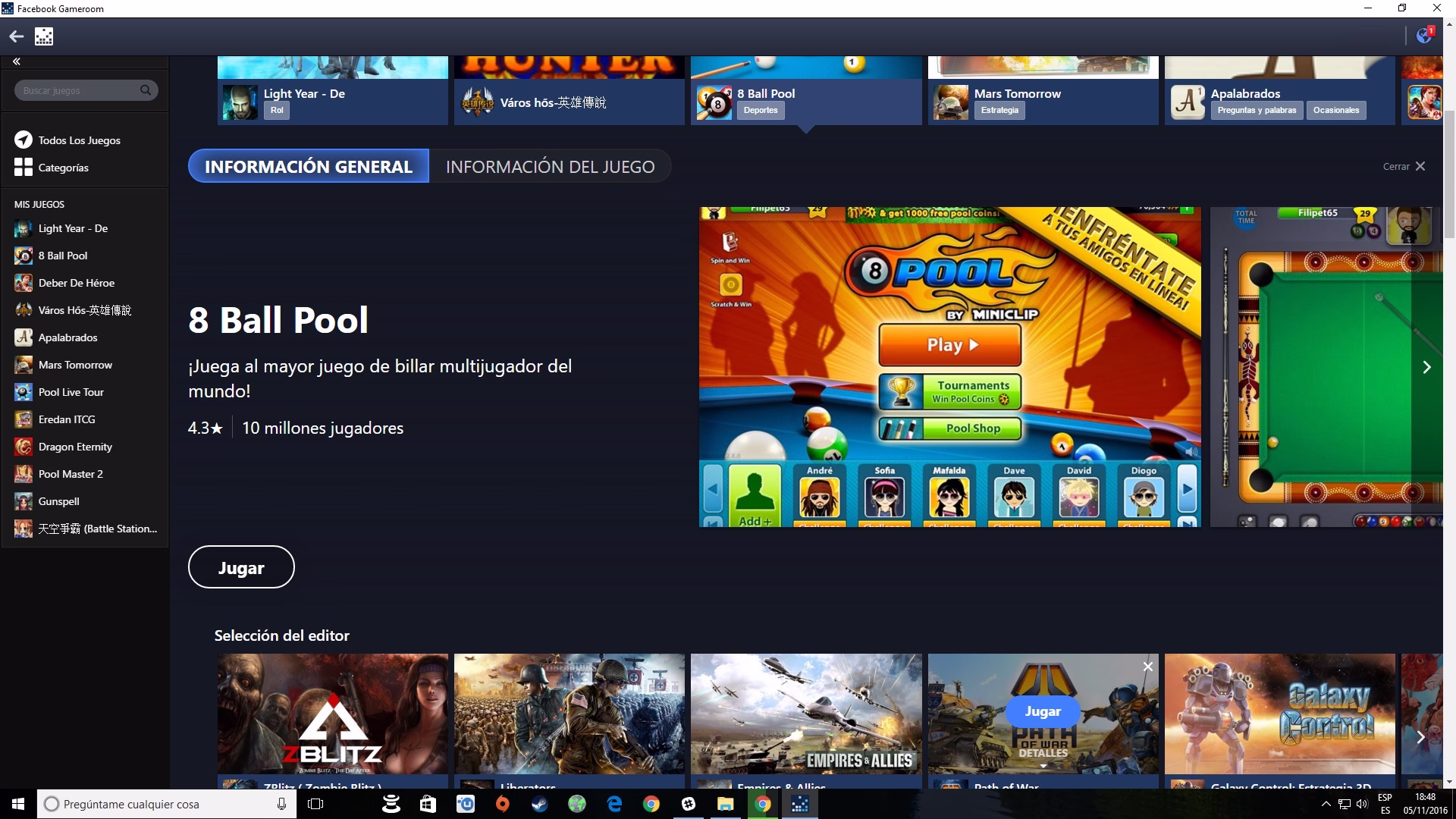Screen dimensions: 1456x819
Task: Open volume control in system tray
Action: point(1362,804)
